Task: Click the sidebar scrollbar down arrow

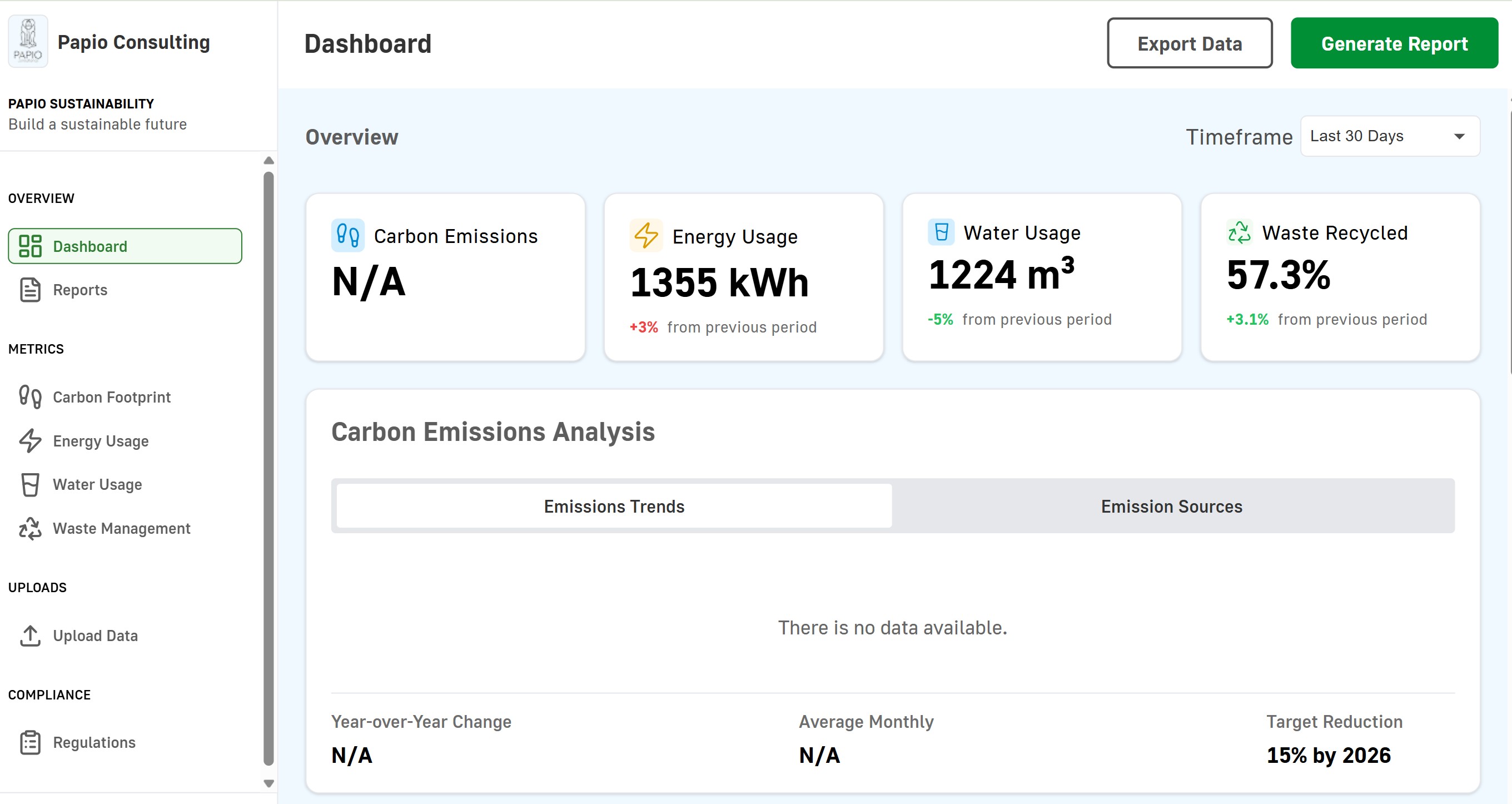Action: (x=269, y=783)
